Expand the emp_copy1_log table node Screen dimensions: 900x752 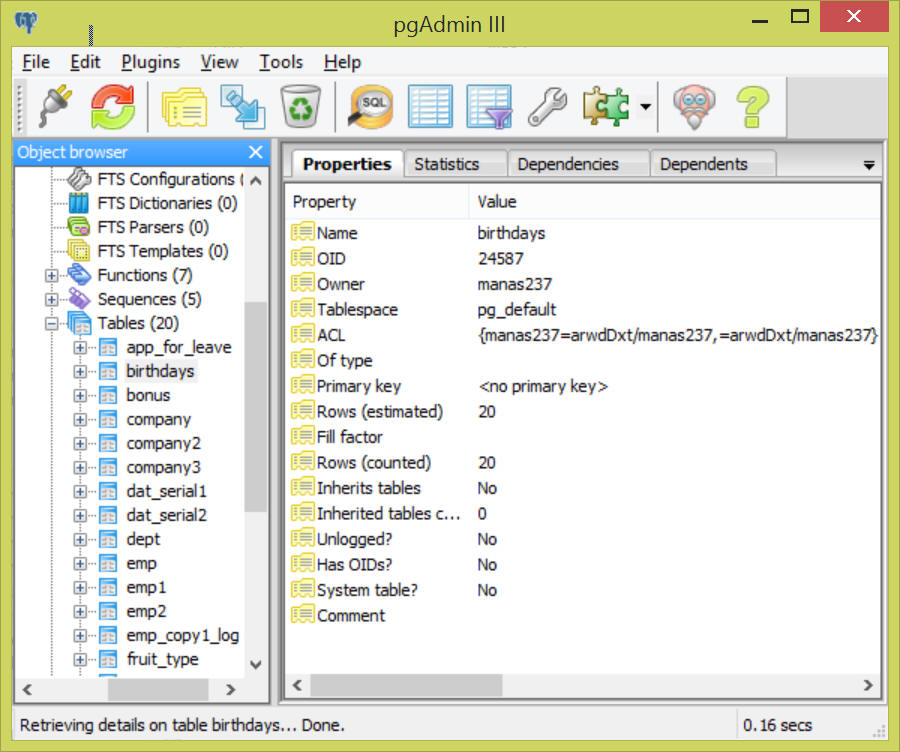click(x=80, y=636)
